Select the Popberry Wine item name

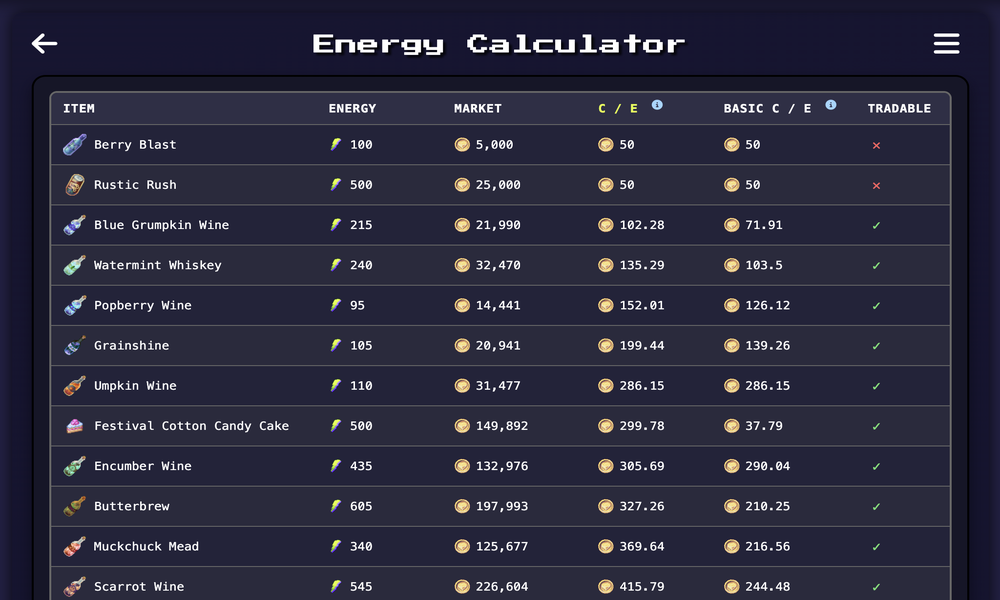click(x=143, y=305)
